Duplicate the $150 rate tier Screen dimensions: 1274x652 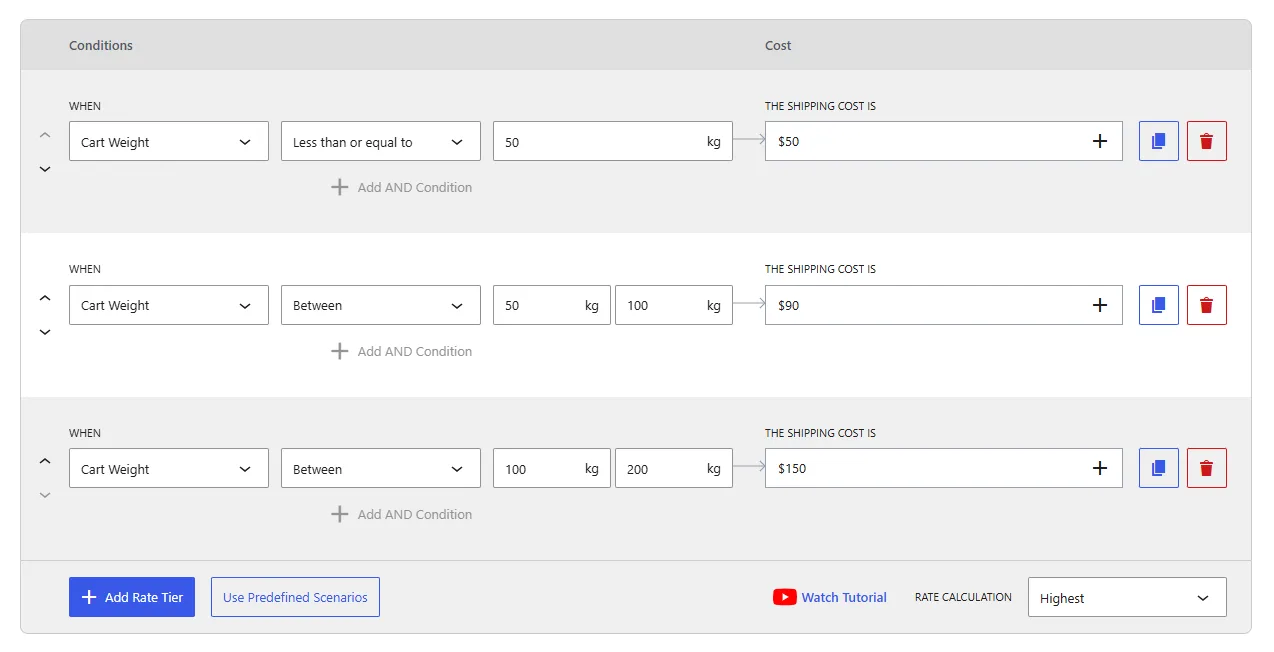pyautogui.click(x=1158, y=467)
